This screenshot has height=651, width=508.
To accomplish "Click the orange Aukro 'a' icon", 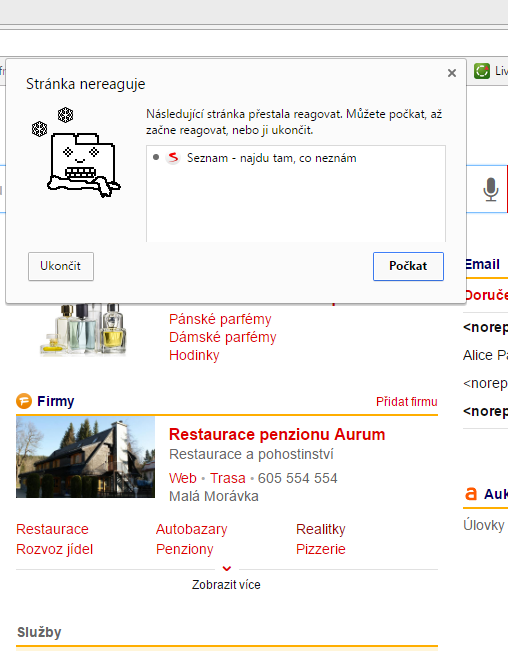I will tap(471, 494).
